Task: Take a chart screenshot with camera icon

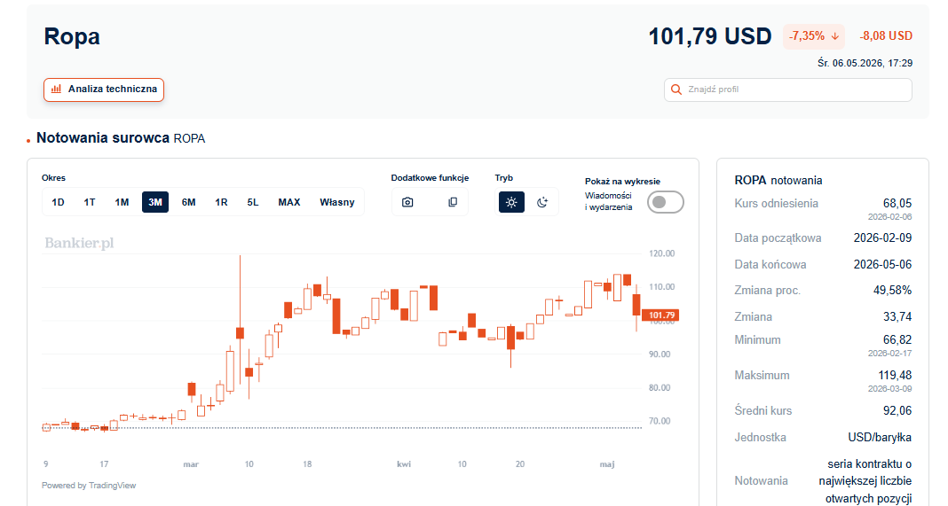Action: pos(407,202)
